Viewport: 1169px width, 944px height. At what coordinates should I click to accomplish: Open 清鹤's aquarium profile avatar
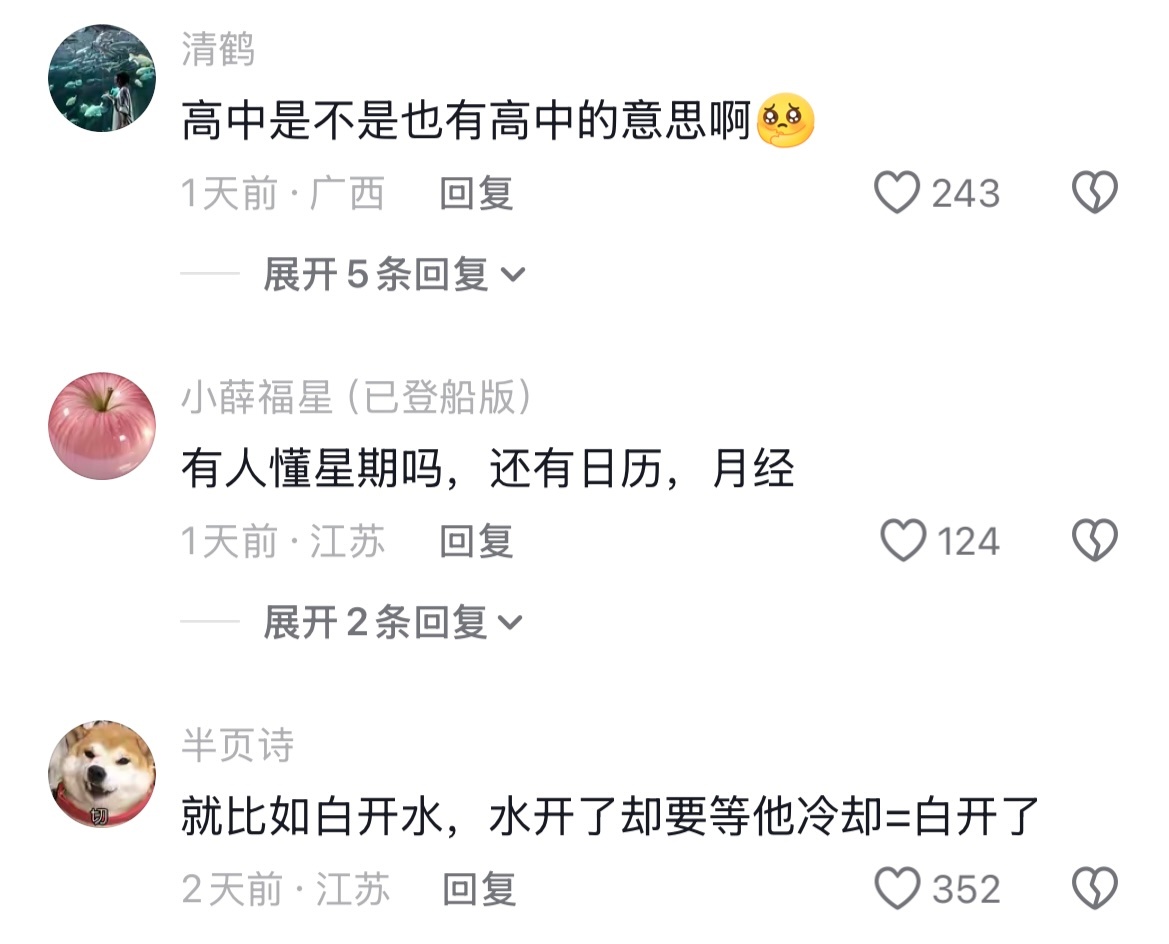[102, 78]
